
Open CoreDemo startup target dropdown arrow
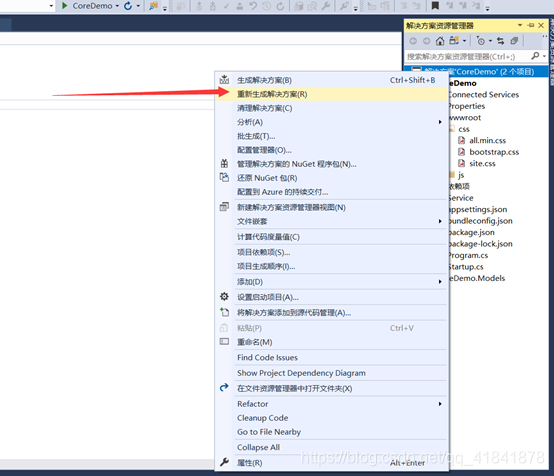pyautogui.click(x=117, y=6)
